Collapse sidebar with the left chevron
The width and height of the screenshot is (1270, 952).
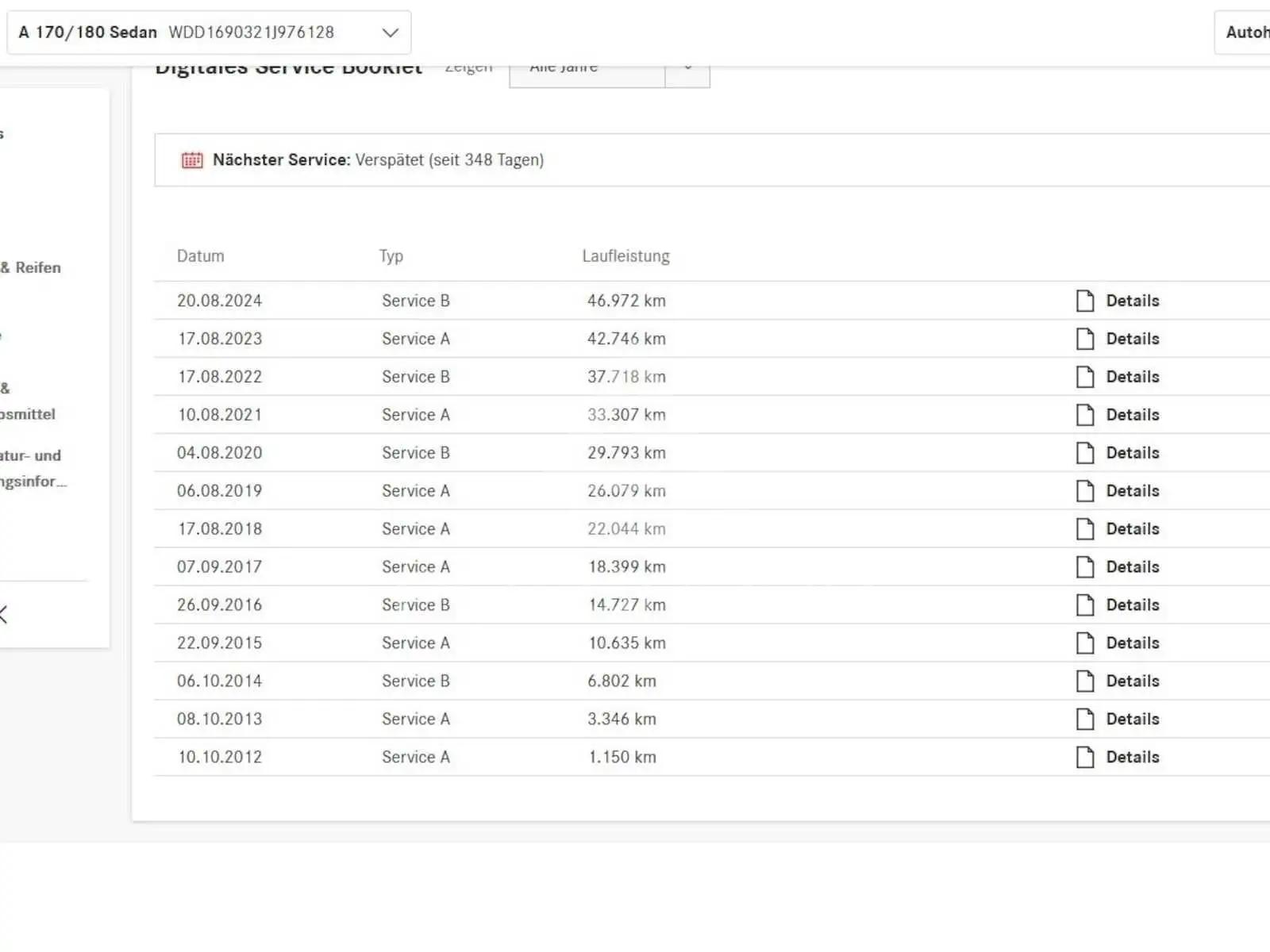[x=3, y=614]
